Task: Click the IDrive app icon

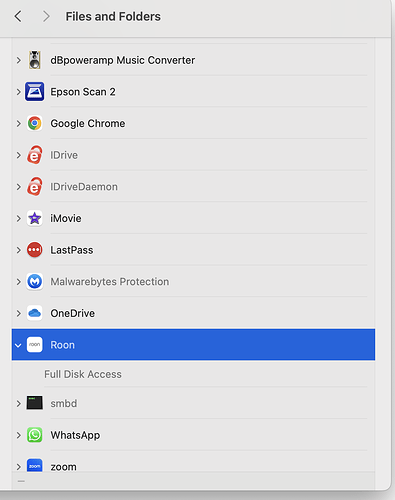Action: (x=34, y=155)
